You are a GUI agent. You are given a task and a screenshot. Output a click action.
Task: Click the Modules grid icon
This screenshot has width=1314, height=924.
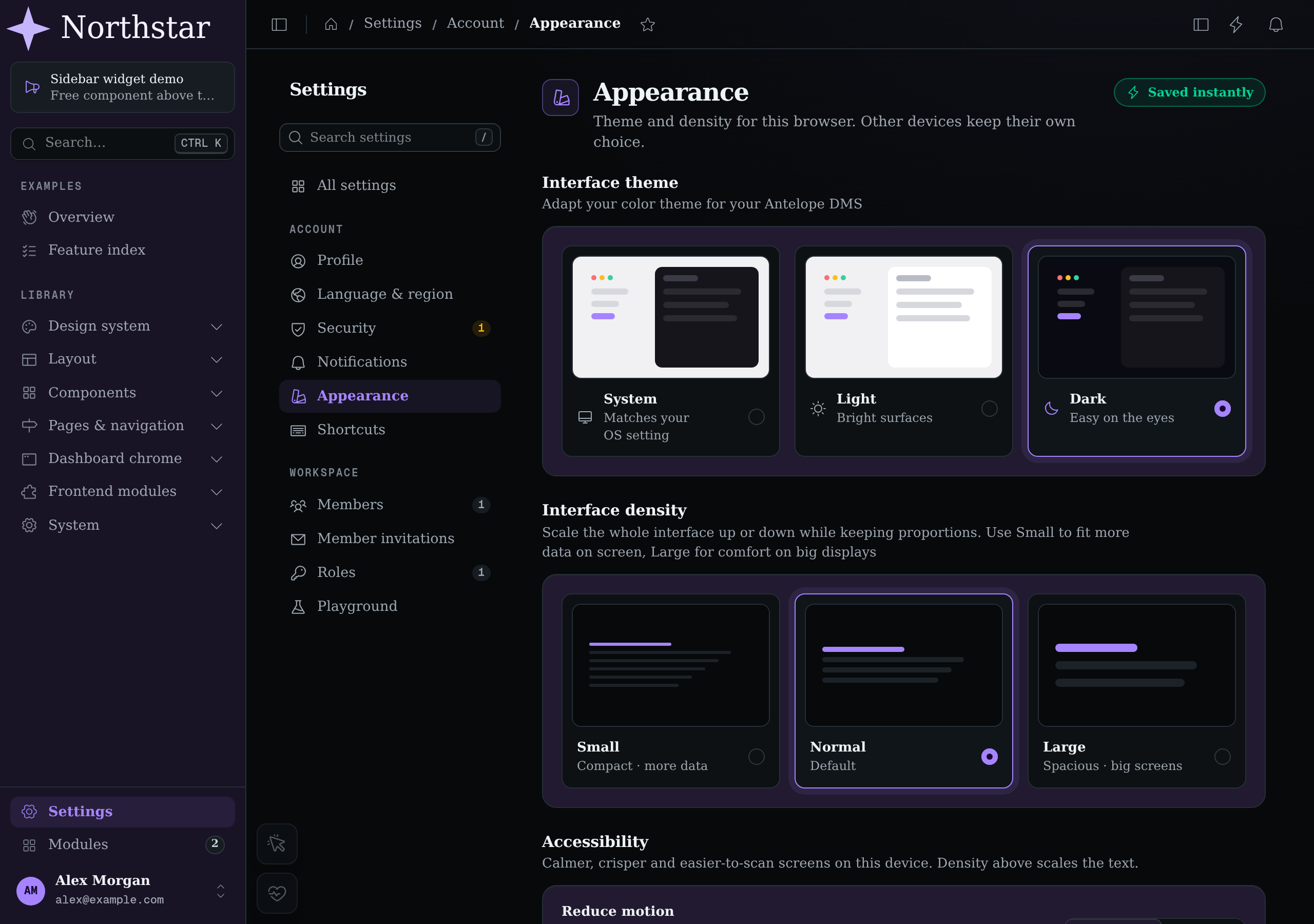(x=29, y=845)
